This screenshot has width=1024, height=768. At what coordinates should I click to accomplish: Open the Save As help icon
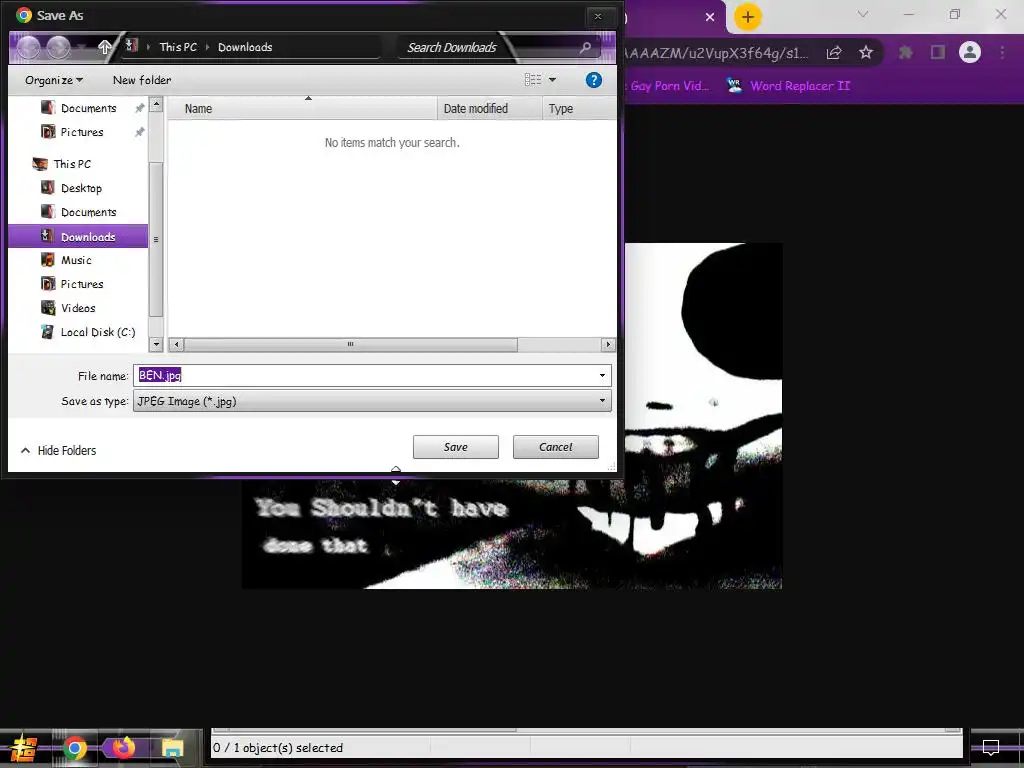point(594,80)
